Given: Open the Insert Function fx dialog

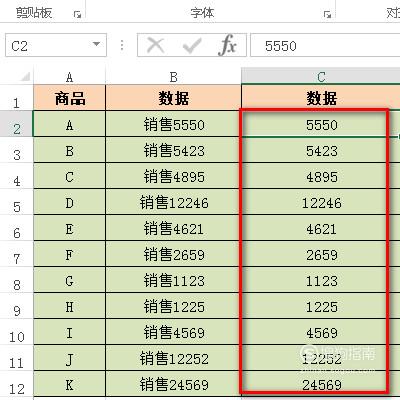Looking at the screenshot, I should click(227, 45).
